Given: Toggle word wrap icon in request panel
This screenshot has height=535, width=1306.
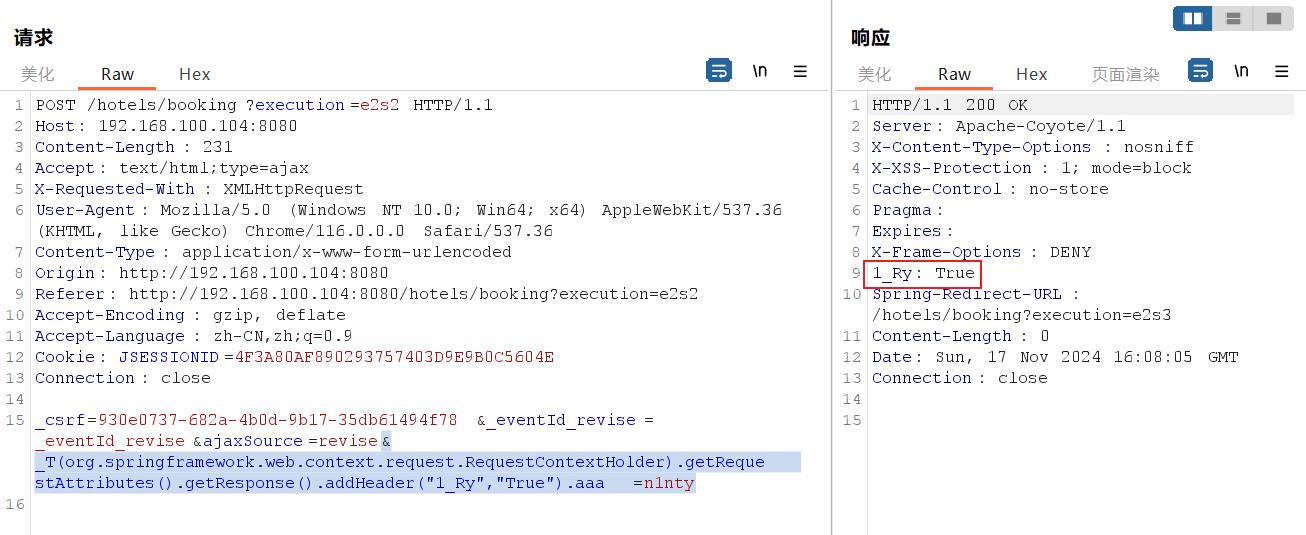Looking at the screenshot, I should (718, 71).
